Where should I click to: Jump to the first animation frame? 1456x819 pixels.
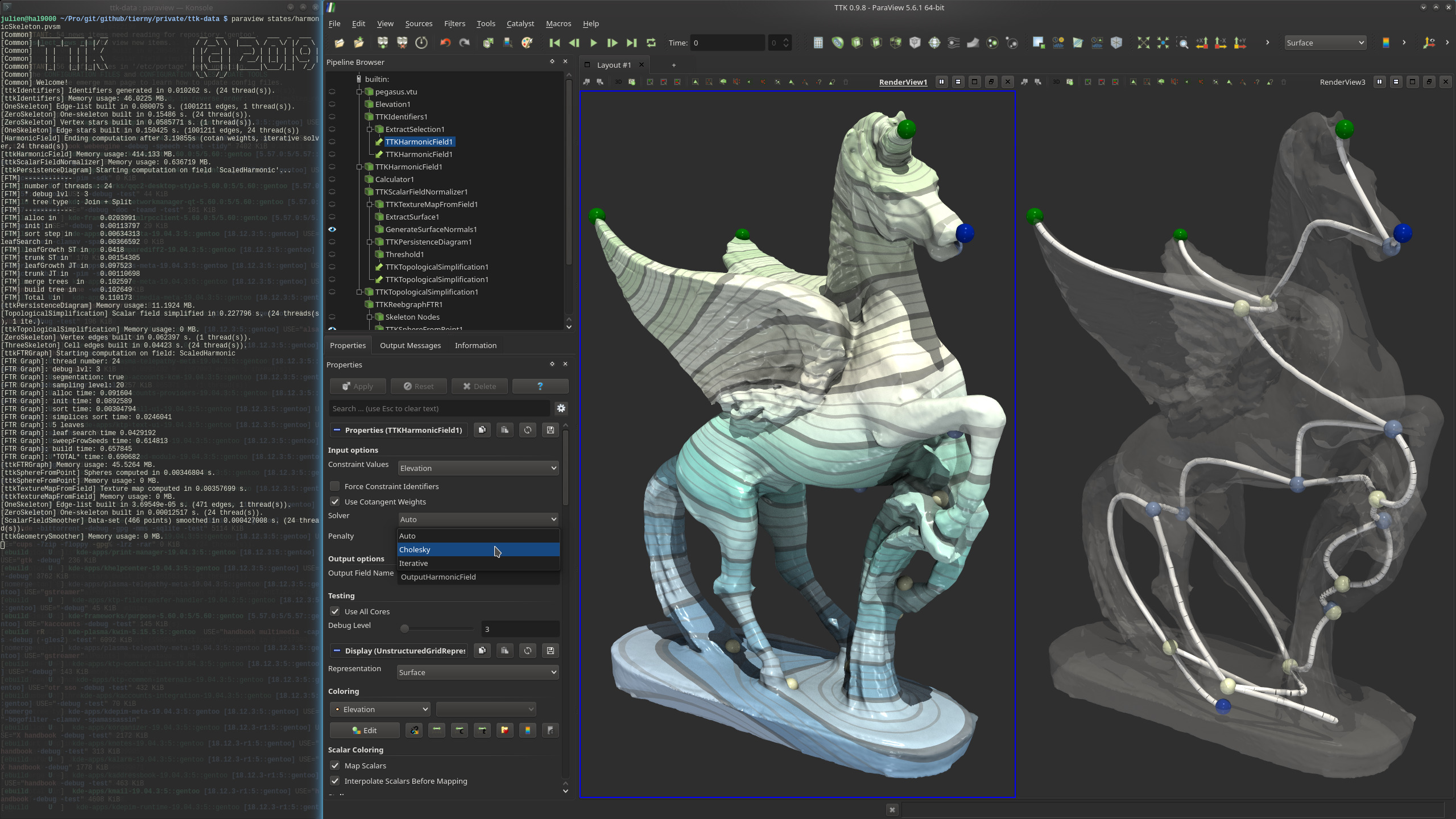pos(555,43)
